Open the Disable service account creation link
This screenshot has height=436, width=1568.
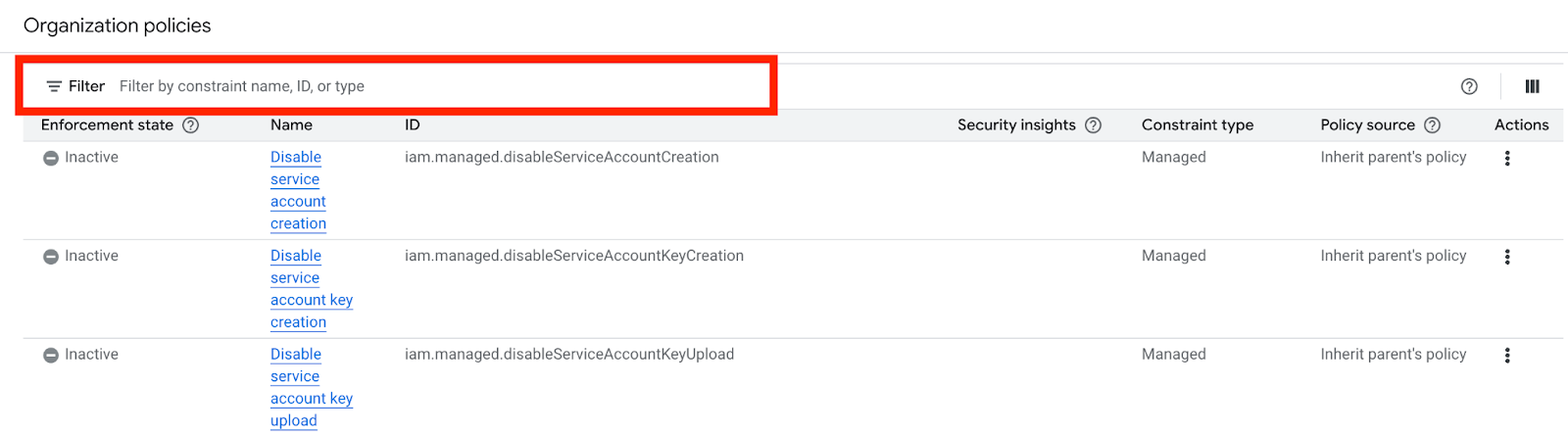[299, 190]
